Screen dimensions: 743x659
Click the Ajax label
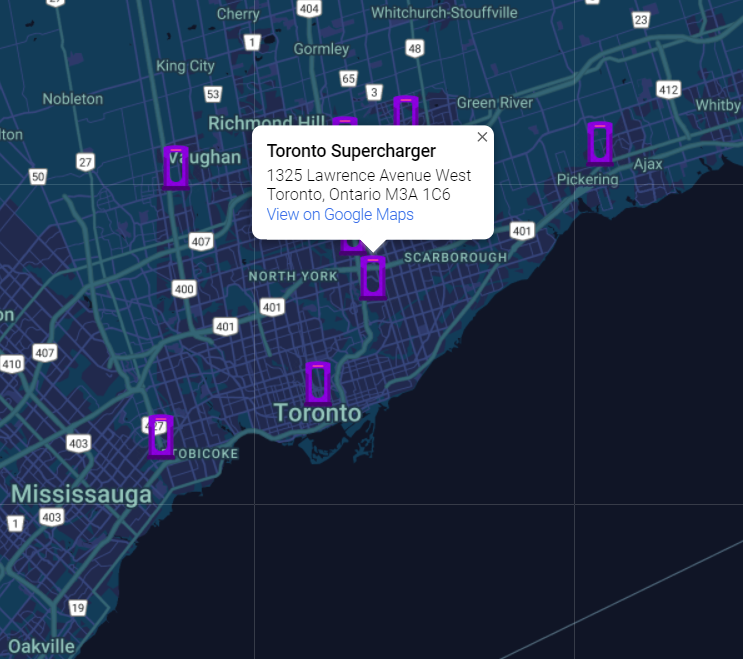tap(648, 164)
